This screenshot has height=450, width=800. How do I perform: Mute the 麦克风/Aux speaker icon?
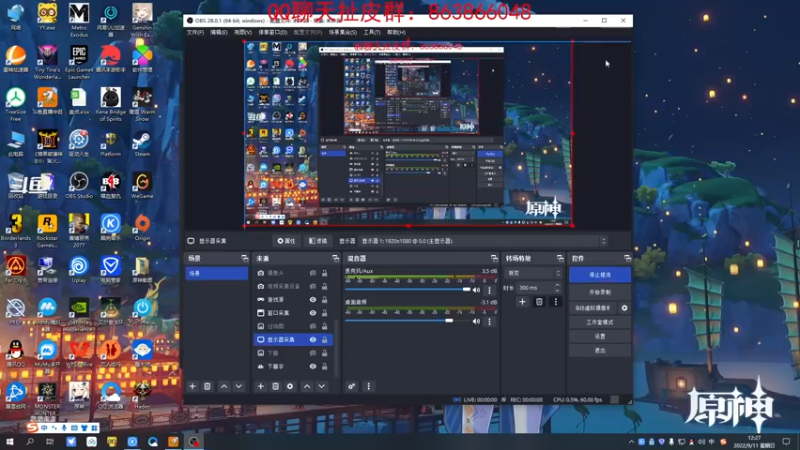point(477,290)
